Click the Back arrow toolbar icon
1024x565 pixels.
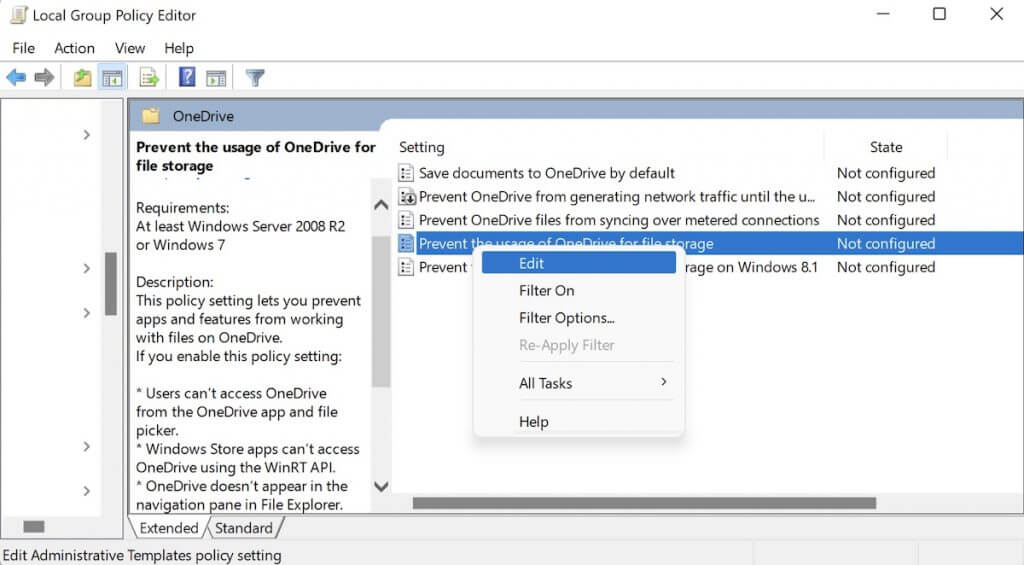16,78
